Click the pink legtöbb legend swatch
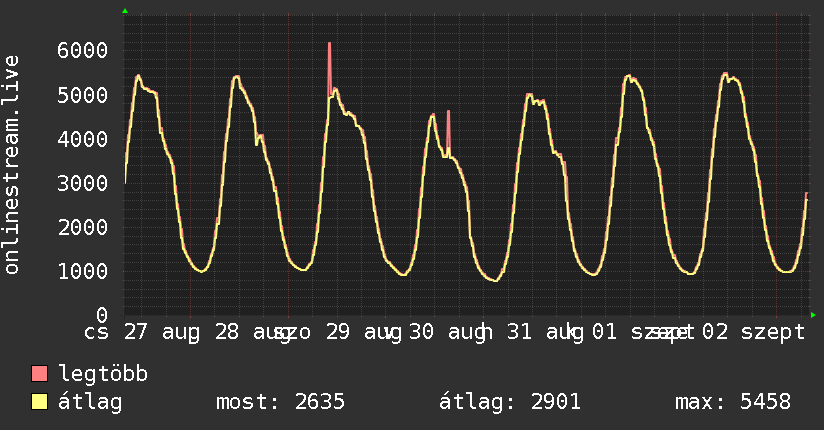Viewport: 824px width, 430px height. tap(39, 373)
